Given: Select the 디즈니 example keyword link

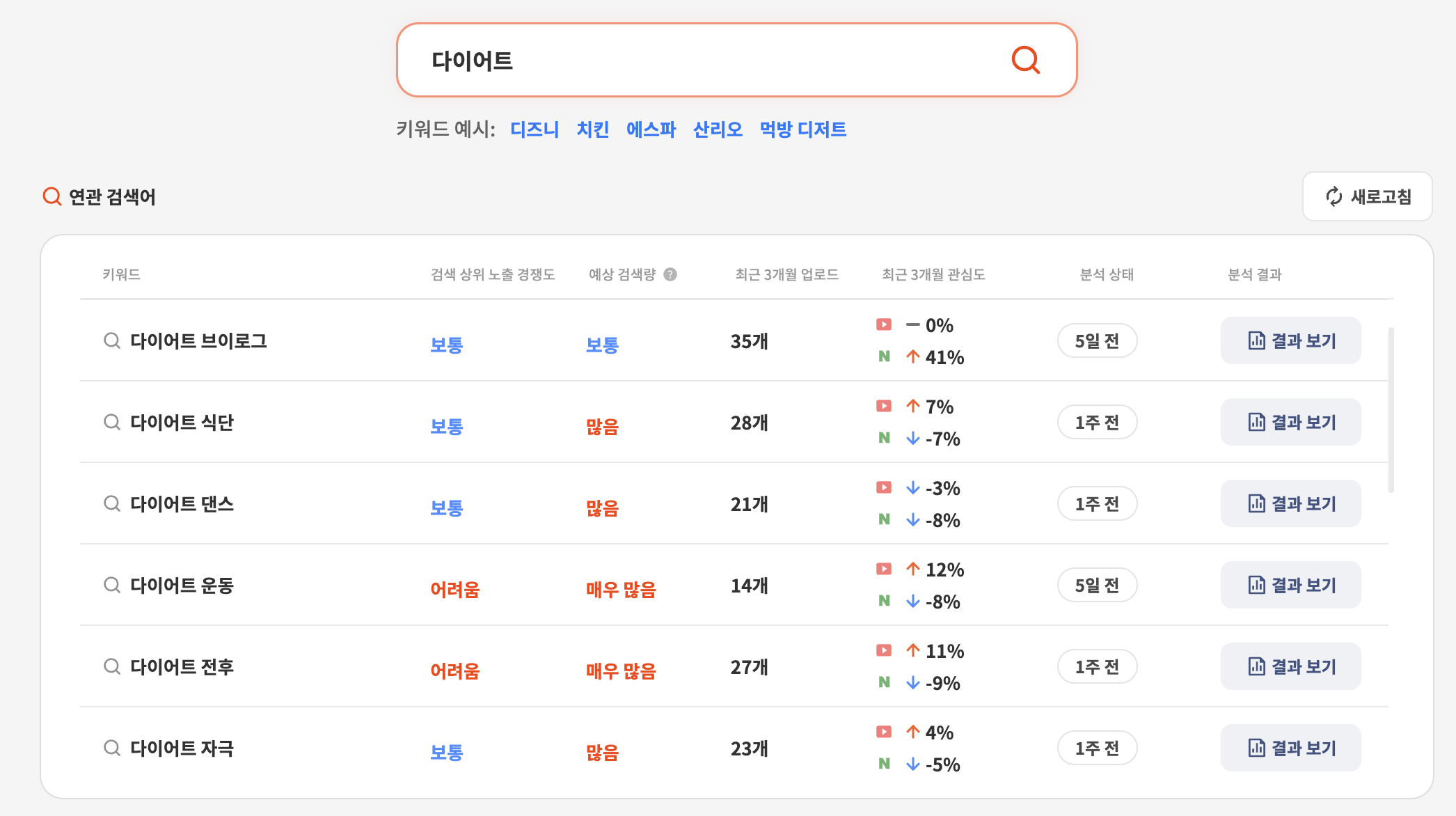Looking at the screenshot, I should pos(535,130).
